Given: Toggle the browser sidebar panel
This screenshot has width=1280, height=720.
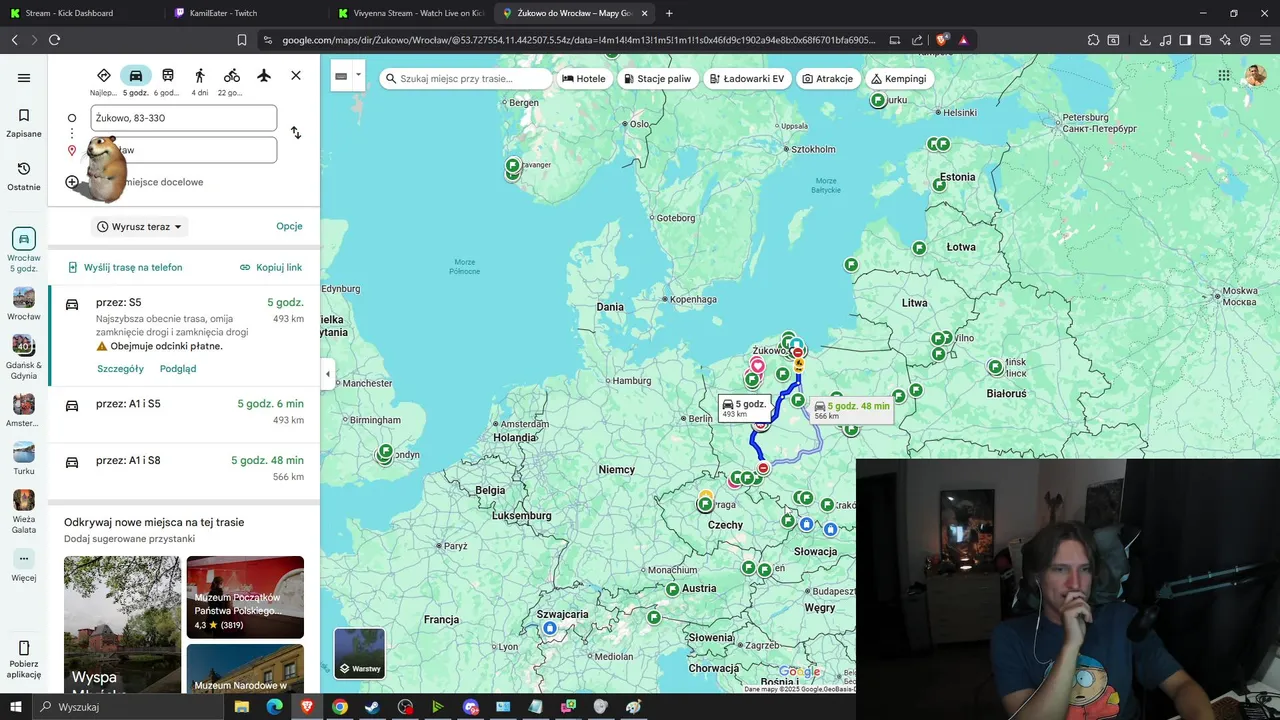Looking at the screenshot, I should pyautogui.click(x=1185, y=40).
